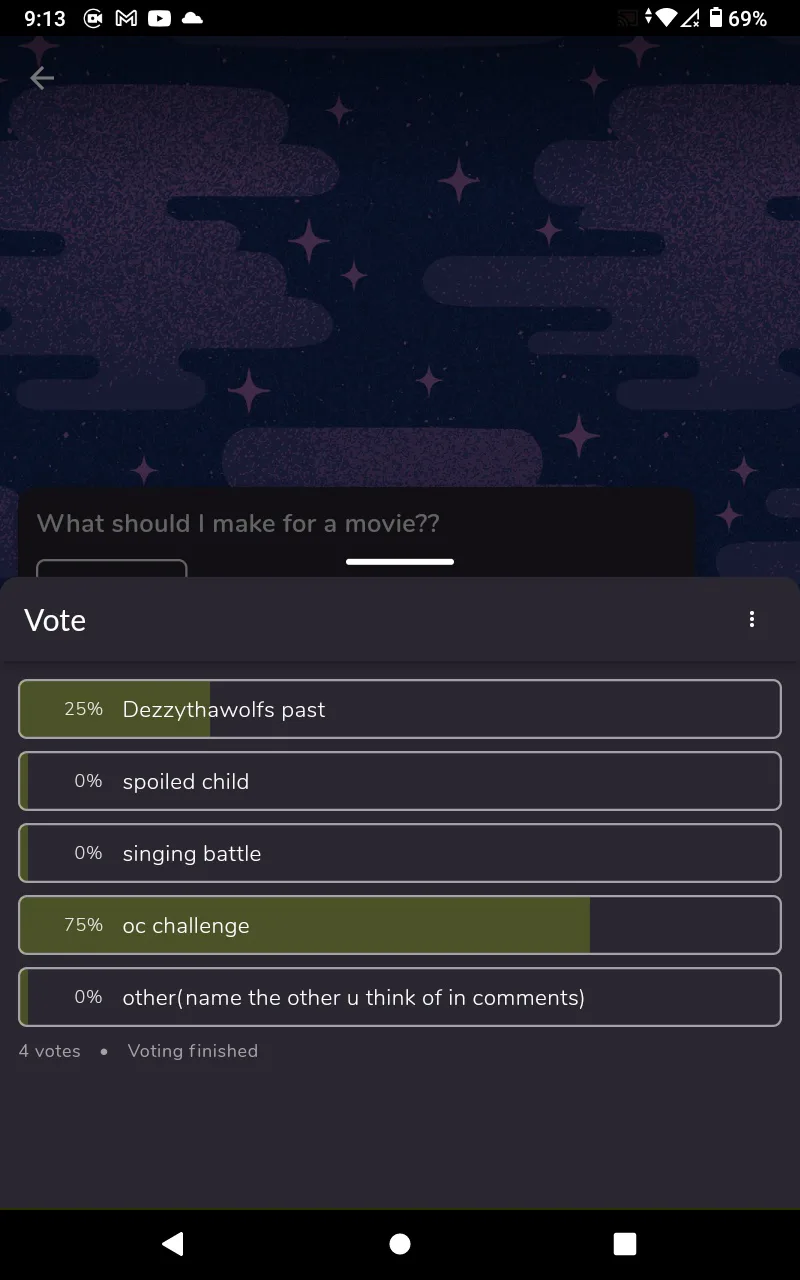The width and height of the screenshot is (800, 1280).
Task: Tap the 4 votes count label
Action: 50,1051
